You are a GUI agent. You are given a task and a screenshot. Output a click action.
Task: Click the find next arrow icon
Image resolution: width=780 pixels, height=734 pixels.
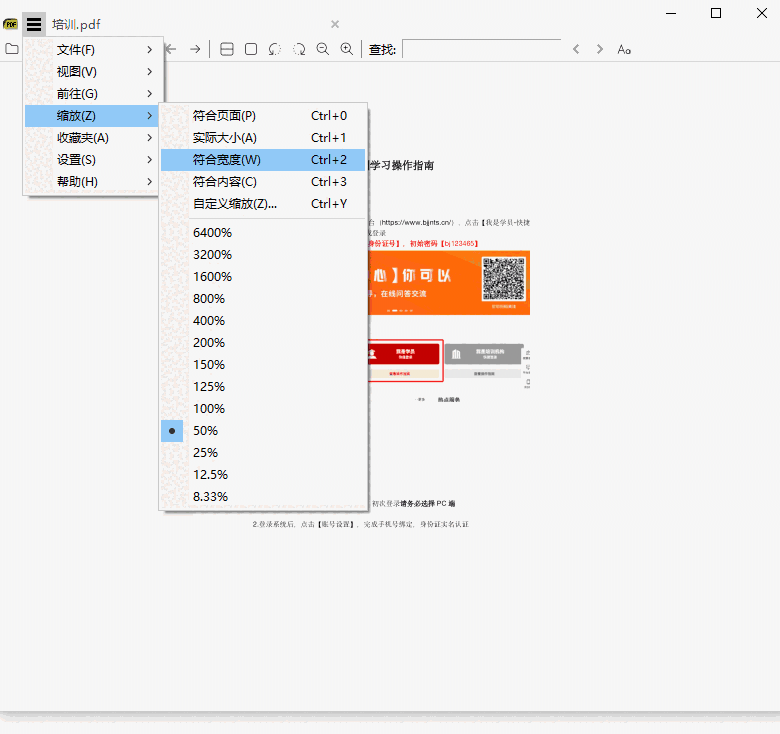tap(600, 49)
